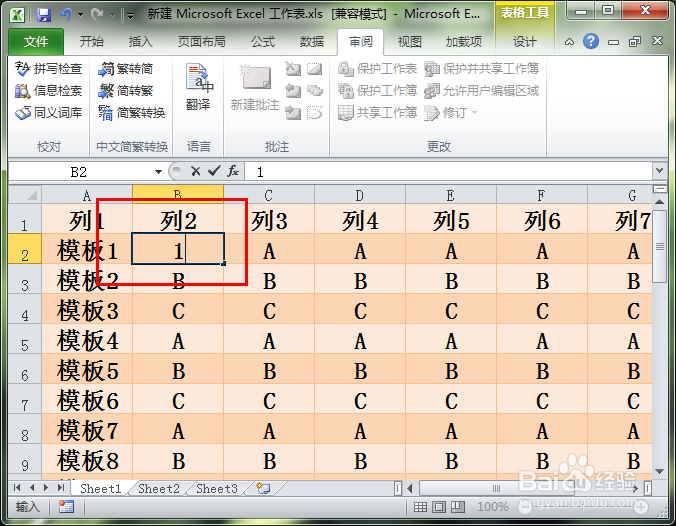Switch to Sheet3 tab

(217, 488)
